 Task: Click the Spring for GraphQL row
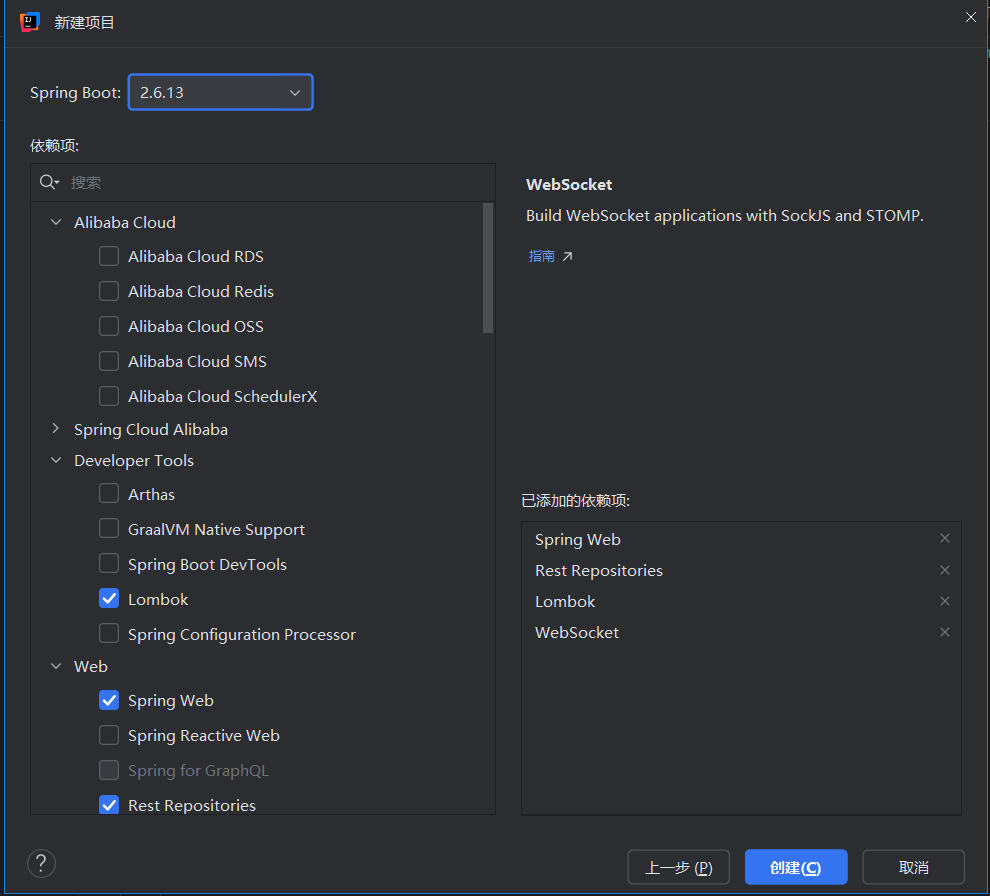click(198, 770)
